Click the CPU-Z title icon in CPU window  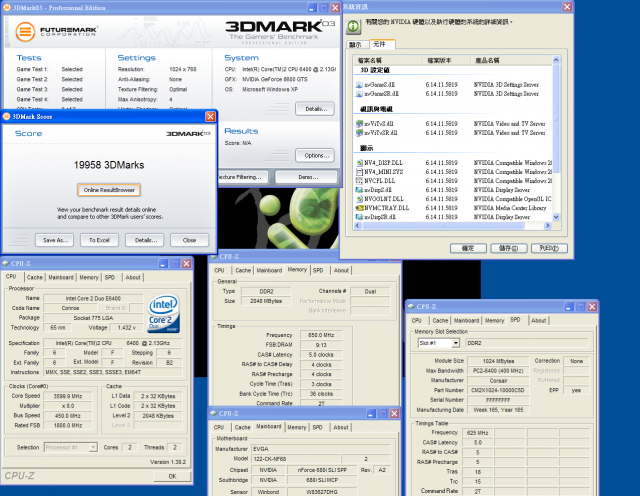tap(6, 264)
